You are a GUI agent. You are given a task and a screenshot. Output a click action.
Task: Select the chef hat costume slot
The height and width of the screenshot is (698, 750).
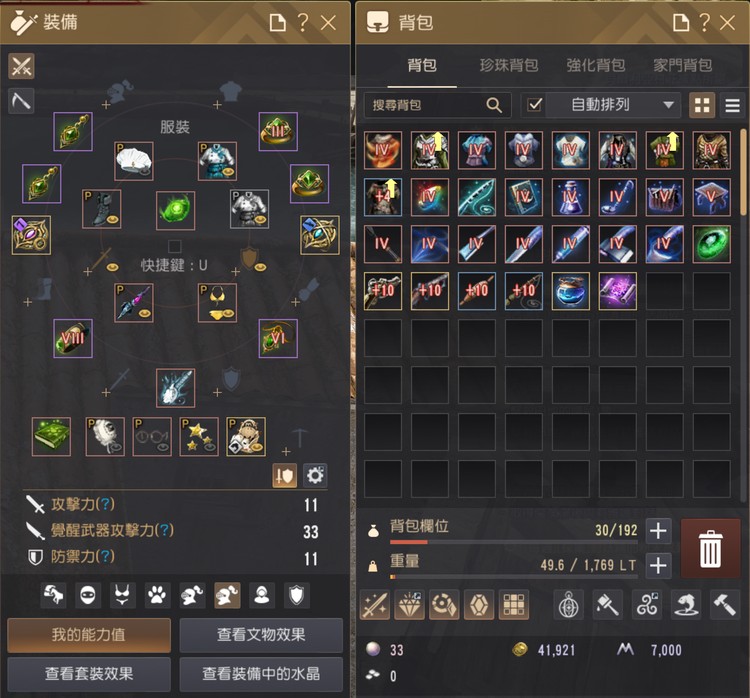(x=134, y=161)
